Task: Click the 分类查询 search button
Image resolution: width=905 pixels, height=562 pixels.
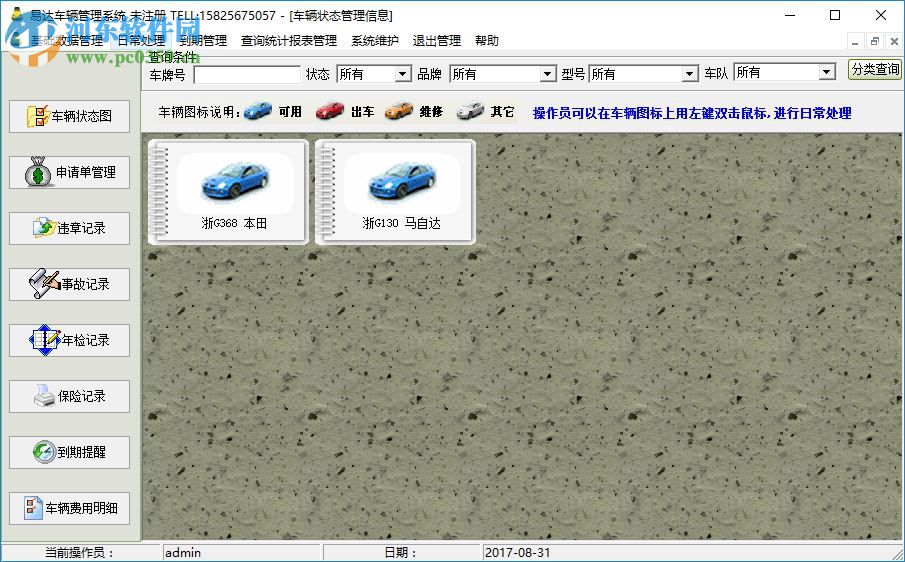Action: coord(875,70)
